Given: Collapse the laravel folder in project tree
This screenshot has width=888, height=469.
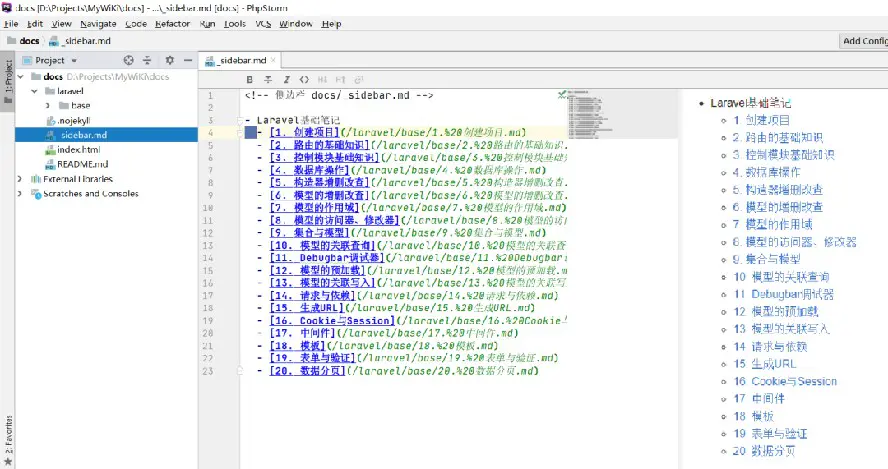Looking at the screenshot, I should coord(35,91).
